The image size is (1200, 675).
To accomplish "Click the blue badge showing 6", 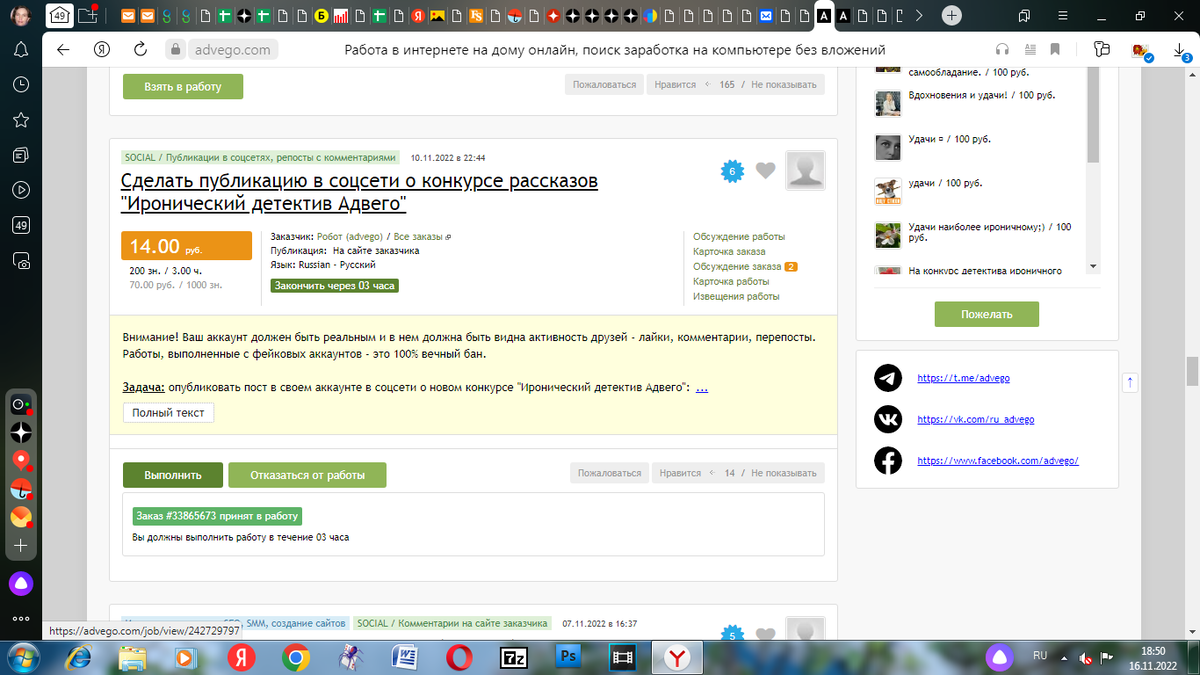I will 732,172.
